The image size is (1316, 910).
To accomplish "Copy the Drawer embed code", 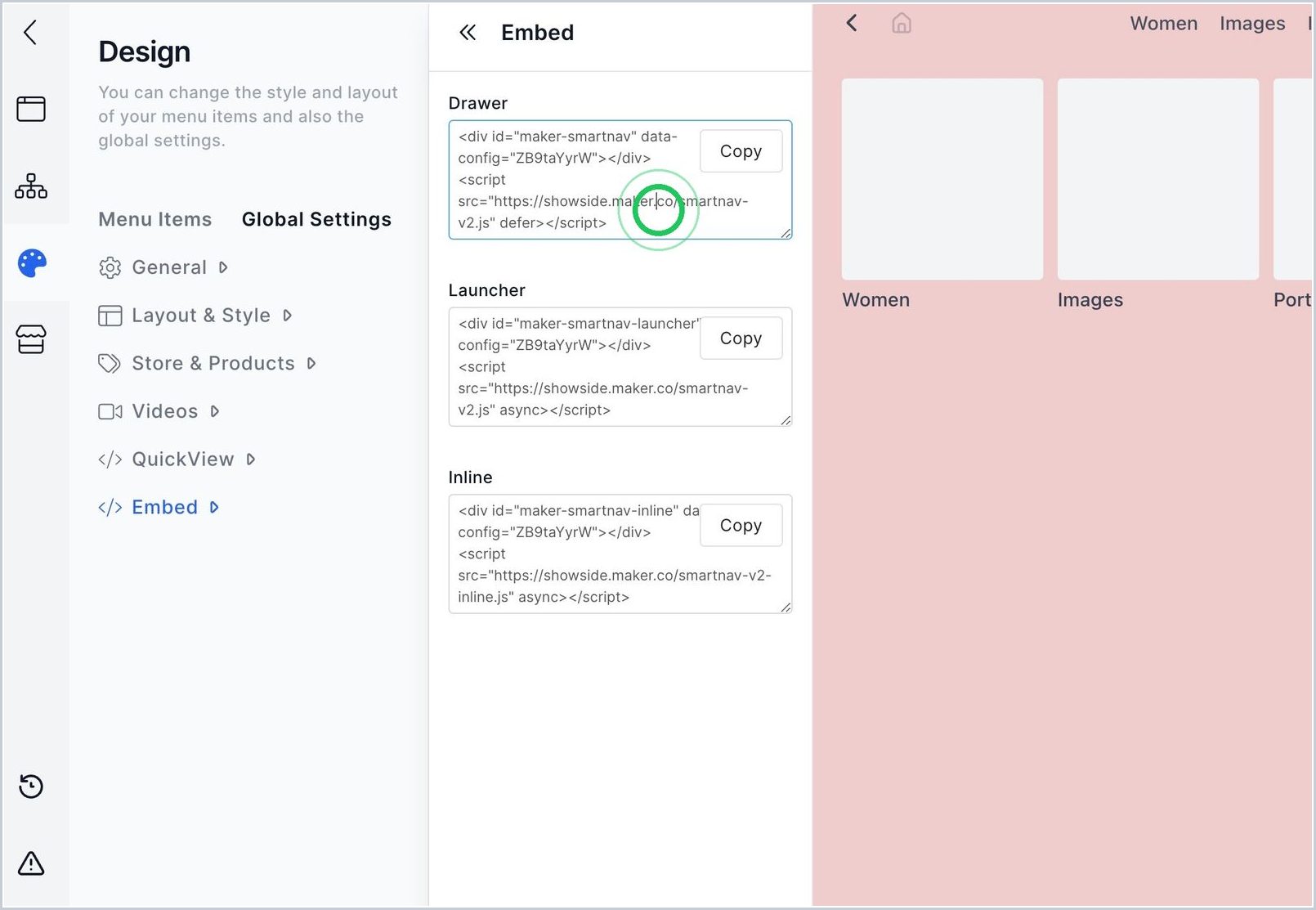I will pyautogui.click(x=741, y=151).
